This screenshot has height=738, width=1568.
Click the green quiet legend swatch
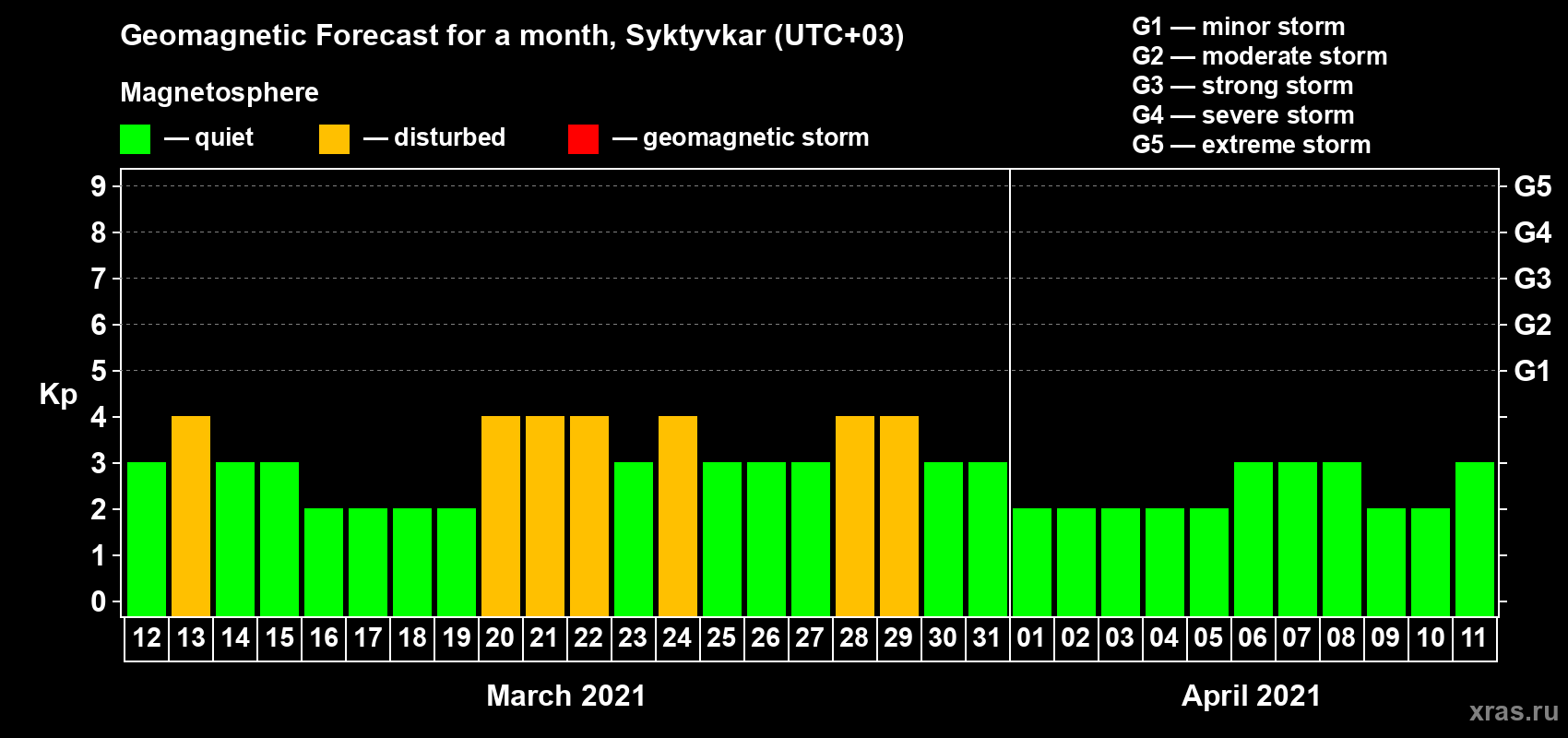tap(135, 139)
